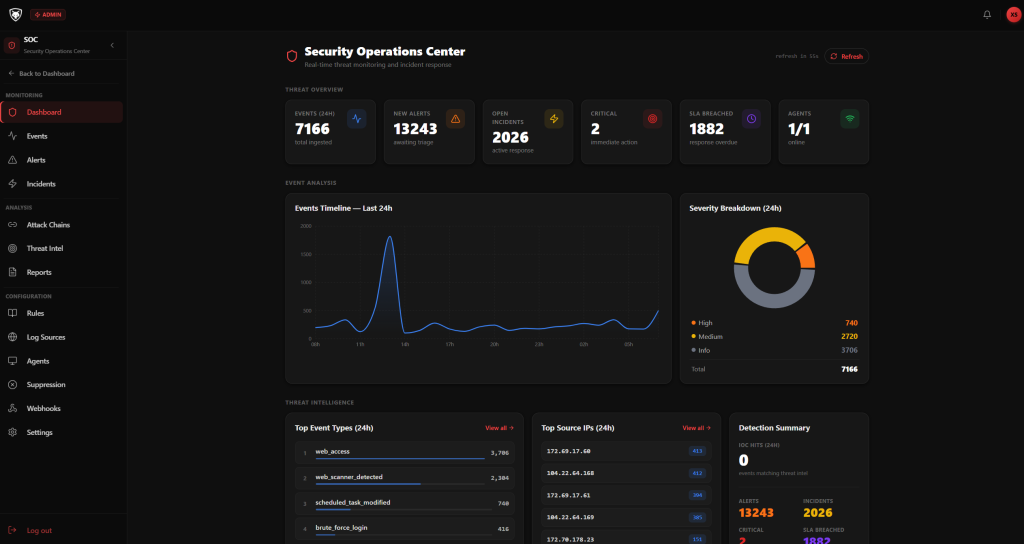The width and height of the screenshot is (1024, 544).
Task: Click the Attack Chains link icon
Action: [x=12, y=225]
